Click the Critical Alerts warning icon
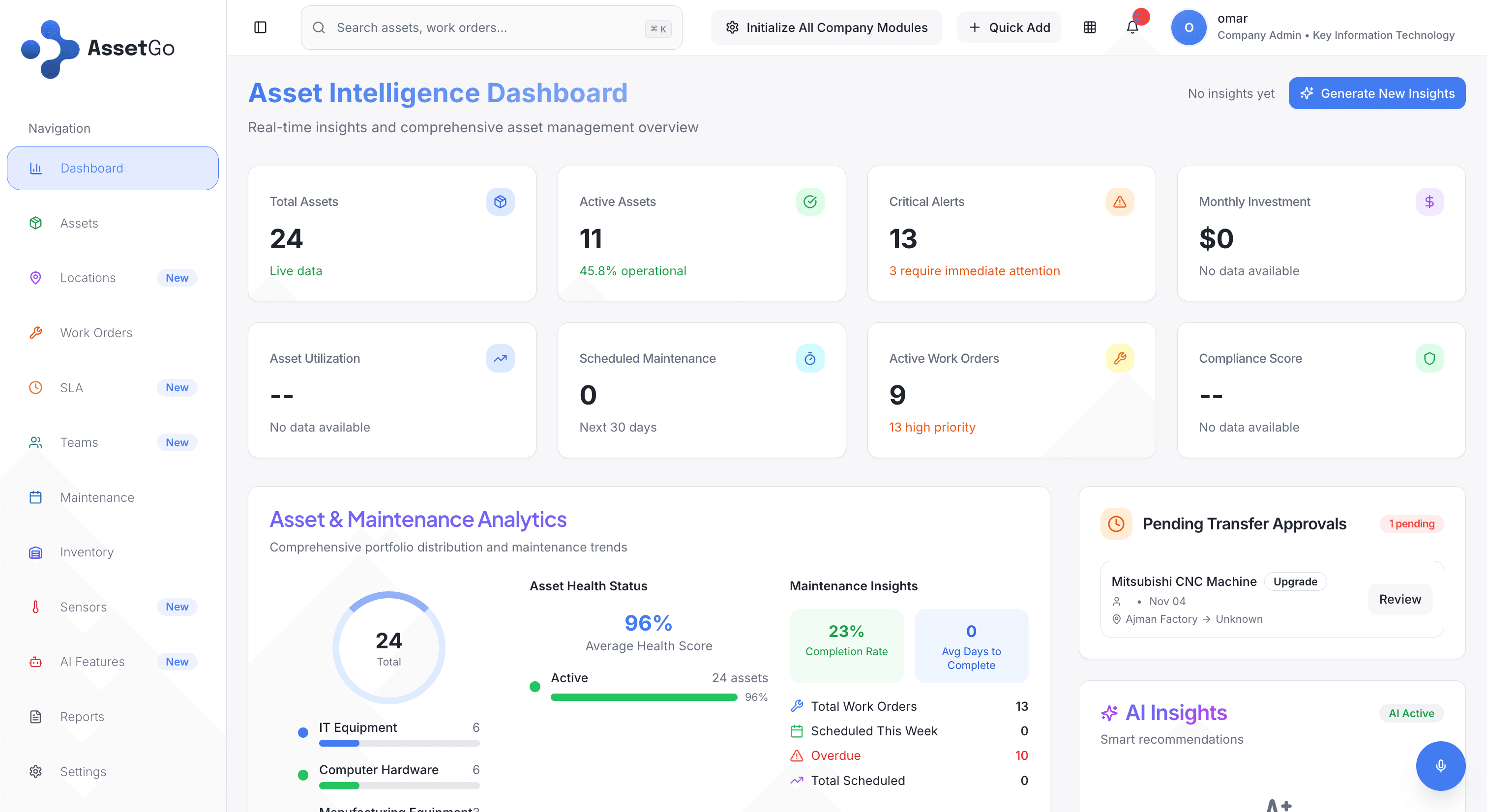The height and width of the screenshot is (812, 1487). (1119, 202)
